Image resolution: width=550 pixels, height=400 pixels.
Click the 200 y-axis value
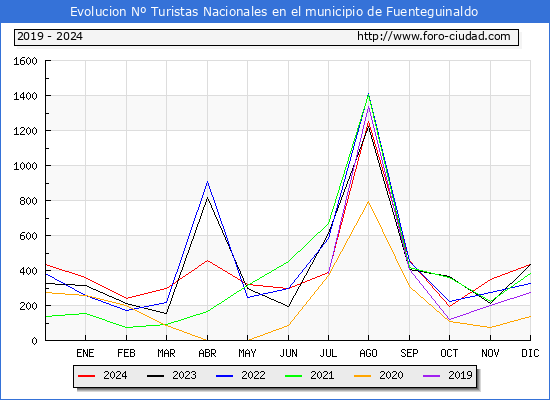click(x=28, y=306)
